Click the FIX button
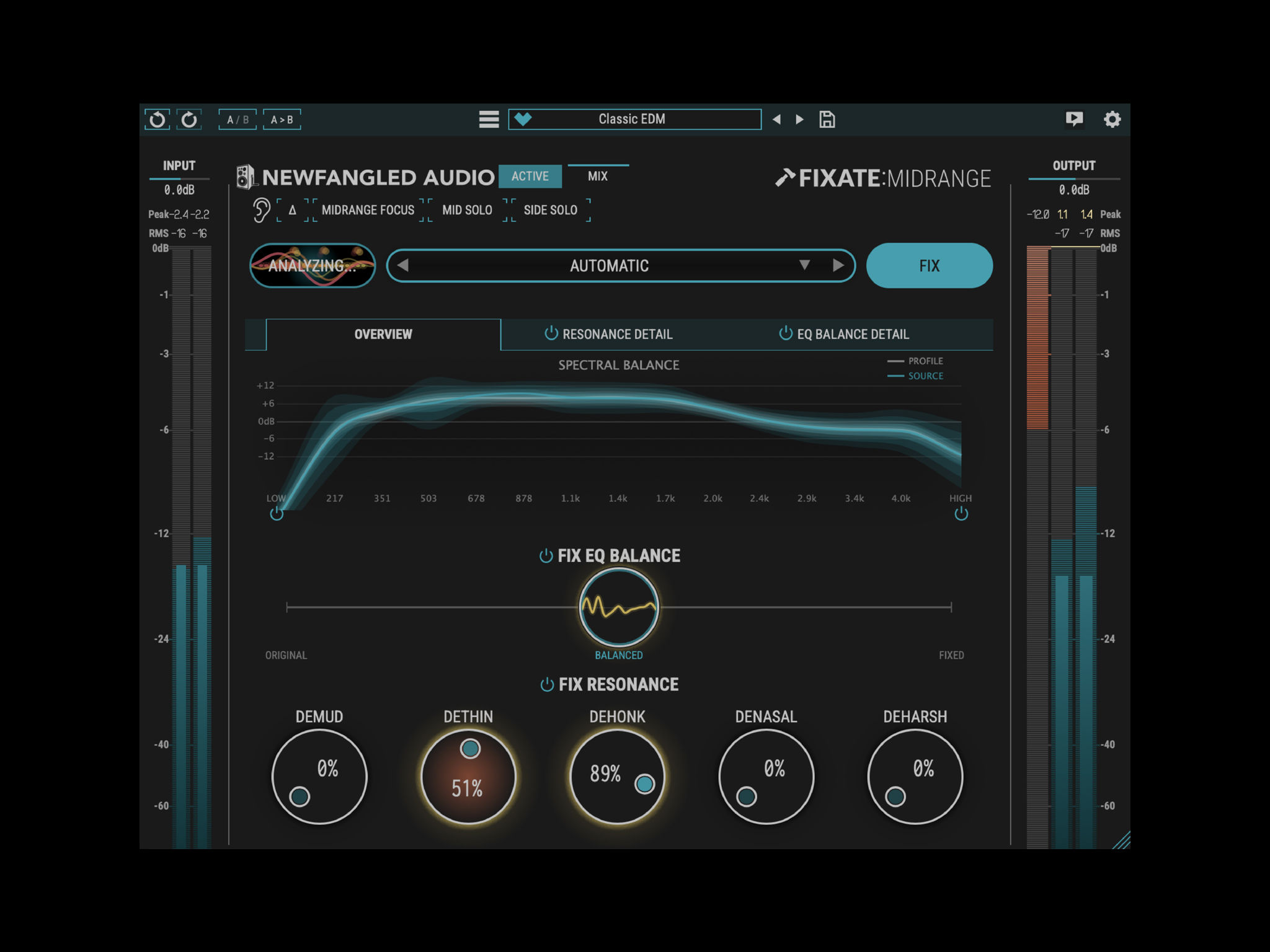Image resolution: width=1270 pixels, height=952 pixels. (x=930, y=265)
